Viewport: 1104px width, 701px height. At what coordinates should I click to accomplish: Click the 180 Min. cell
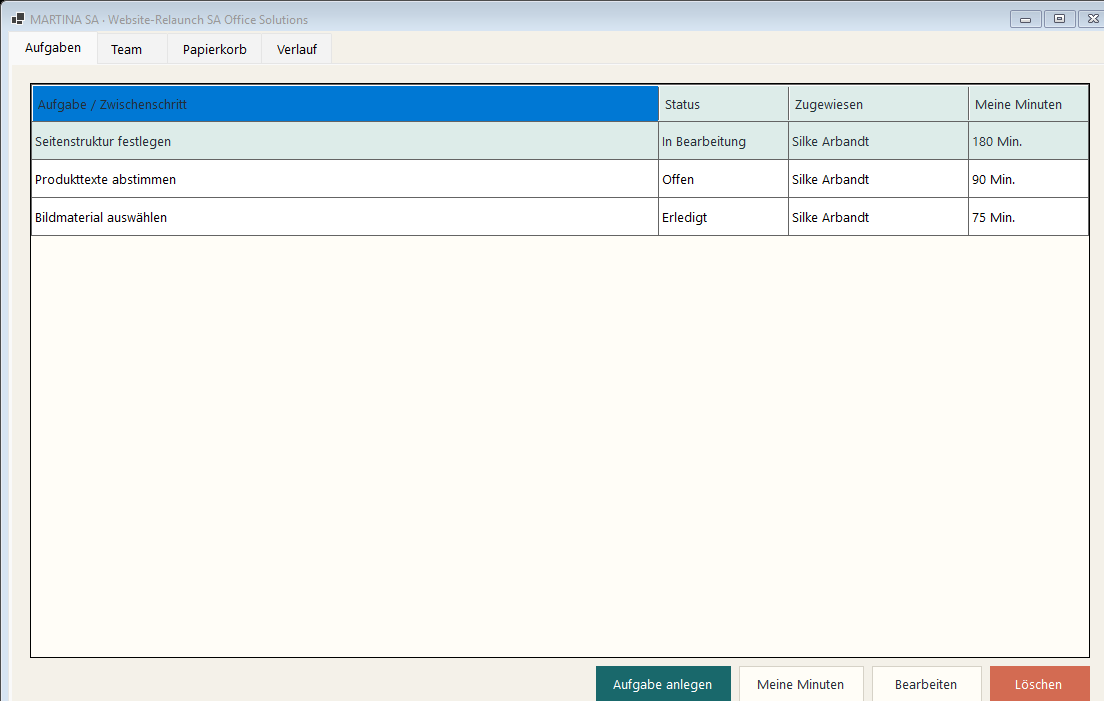point(1028,141)
